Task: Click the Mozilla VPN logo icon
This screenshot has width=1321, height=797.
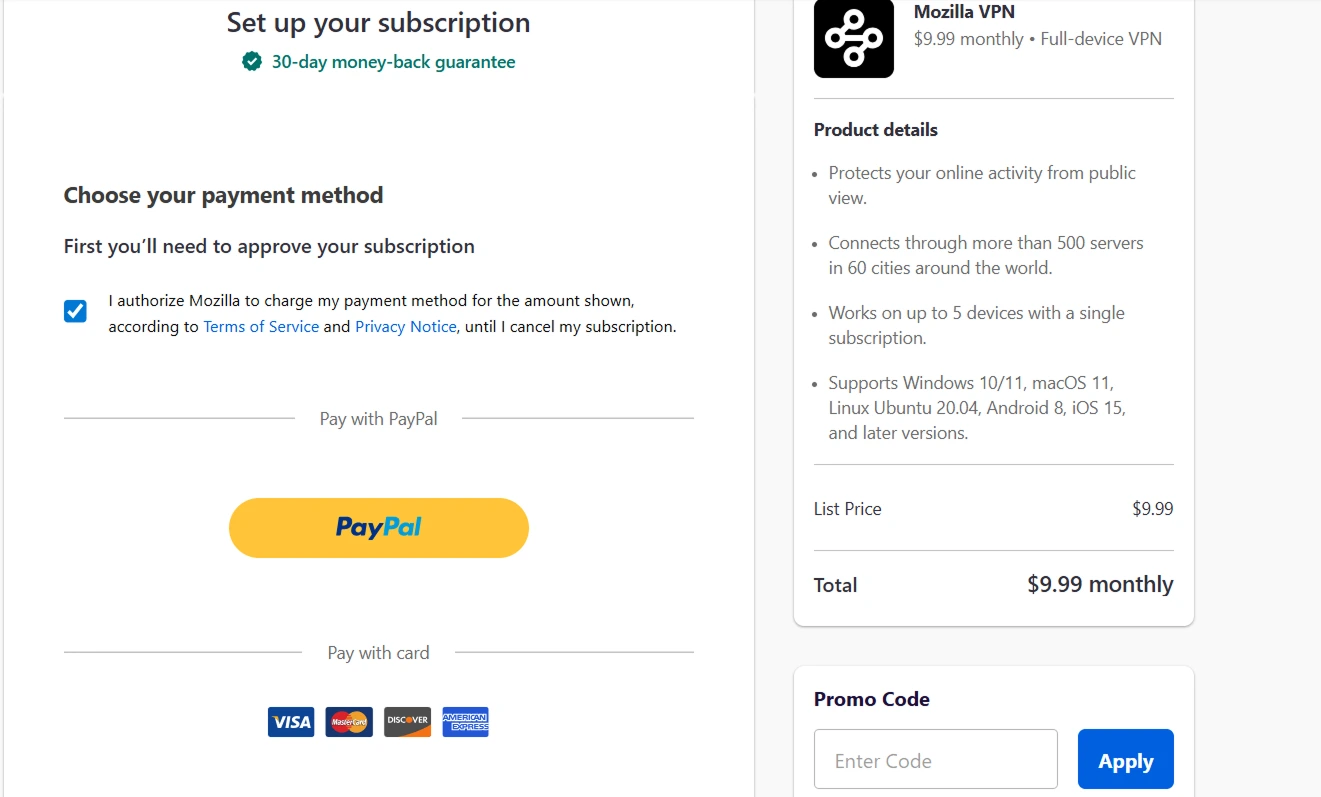Action: pos(853,38)
